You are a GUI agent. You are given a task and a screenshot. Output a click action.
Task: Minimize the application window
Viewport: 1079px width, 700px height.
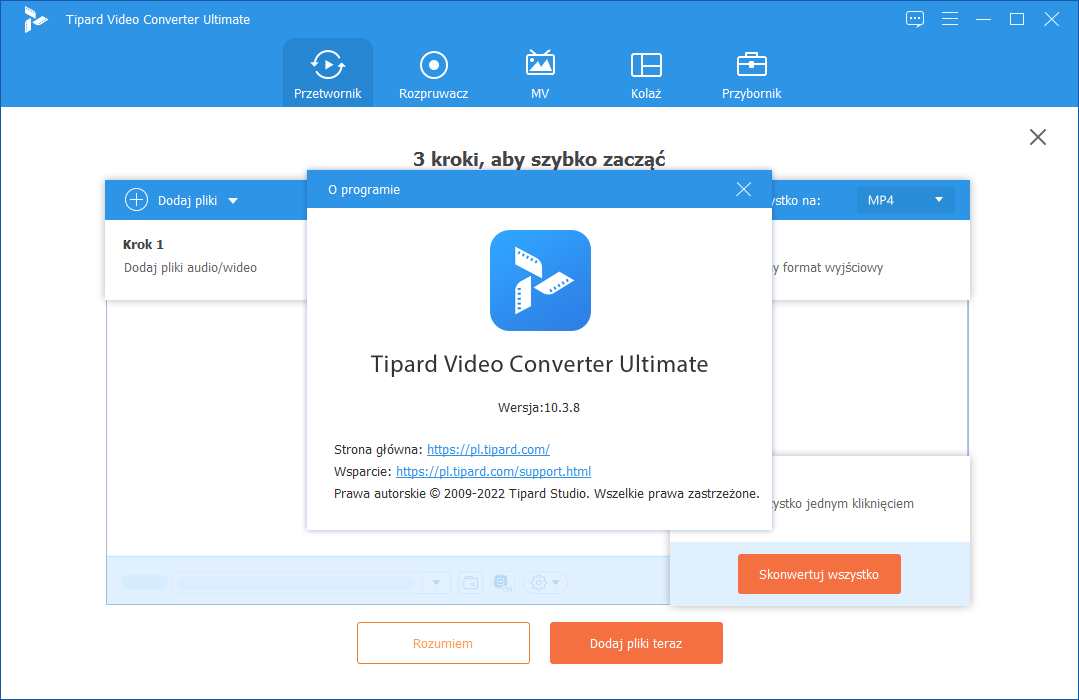983,19
